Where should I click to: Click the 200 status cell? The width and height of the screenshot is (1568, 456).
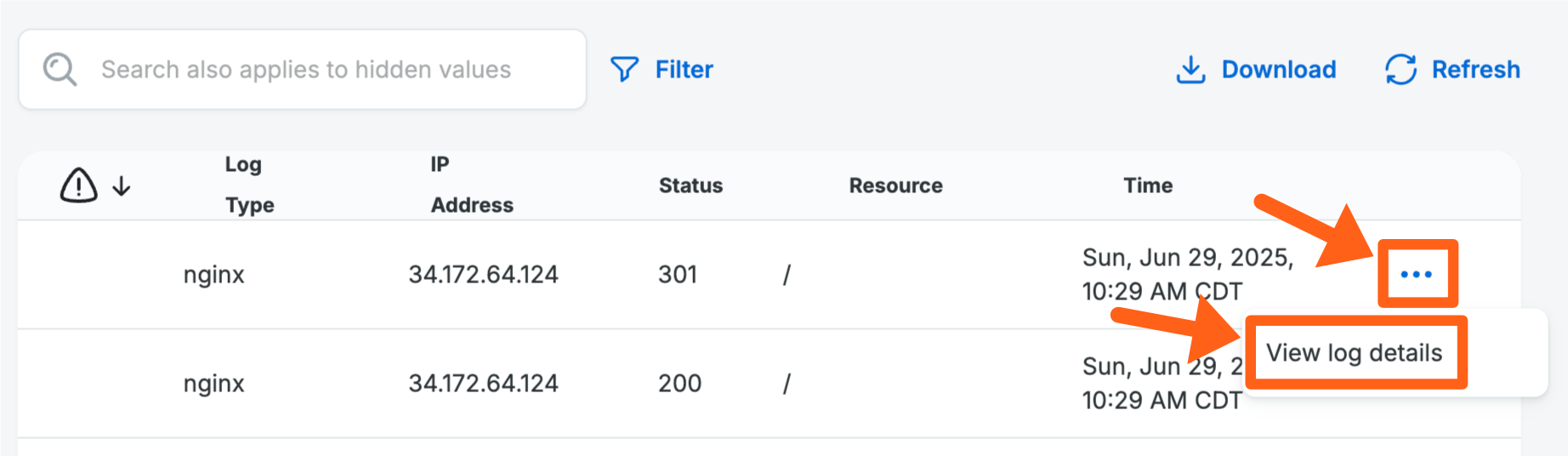[x=679, y=384]
